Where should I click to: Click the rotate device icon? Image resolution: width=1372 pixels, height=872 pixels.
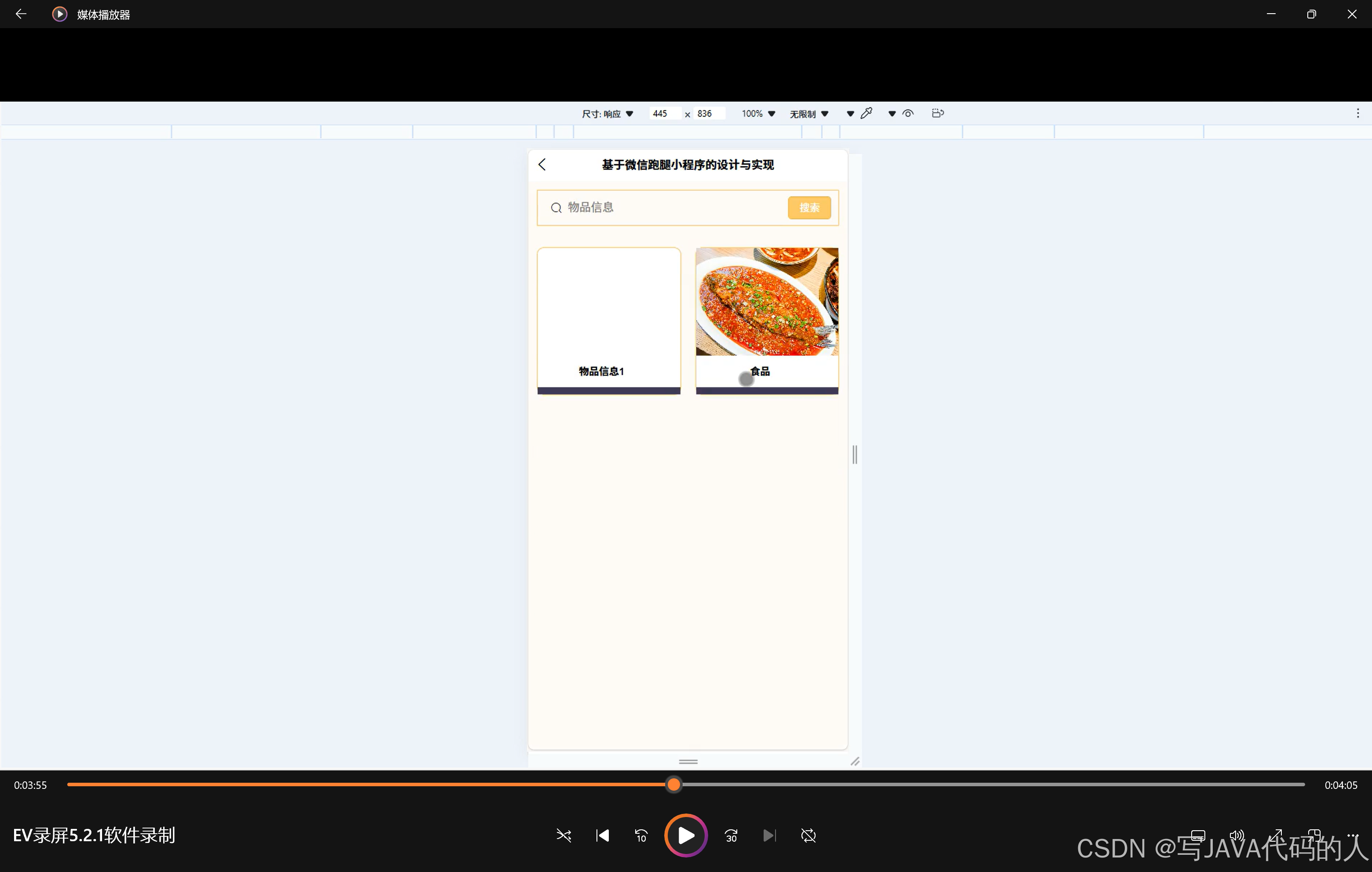coord(938,113)
